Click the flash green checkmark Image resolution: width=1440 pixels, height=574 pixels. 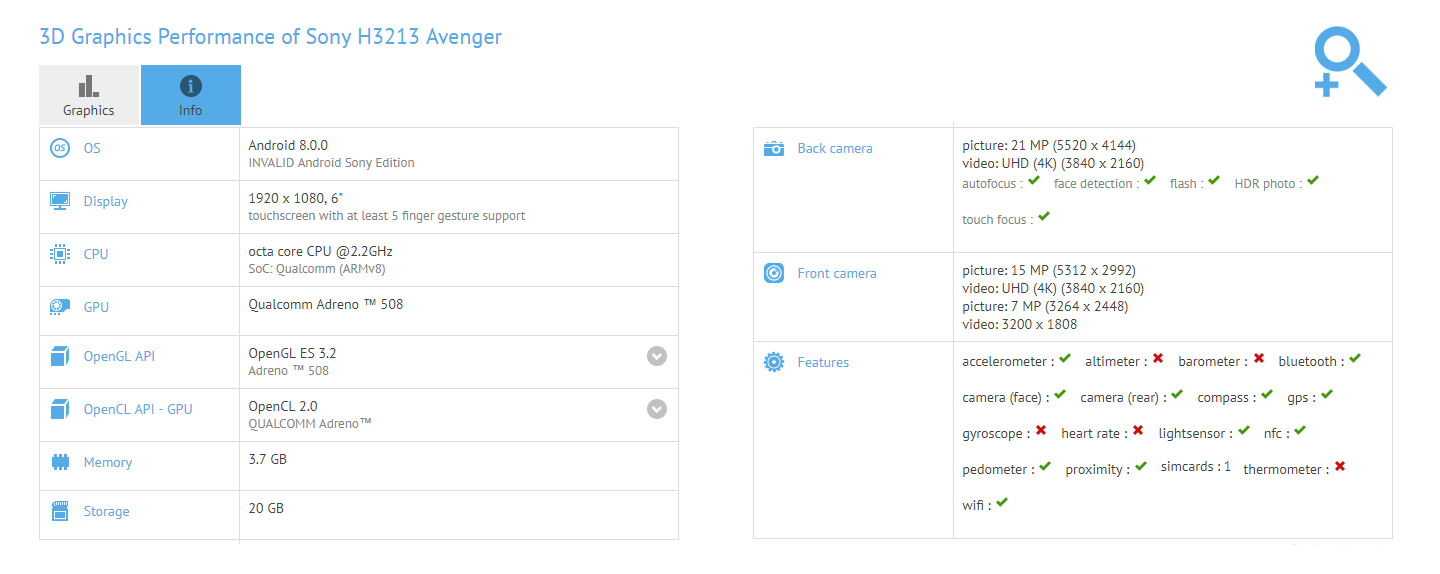pos(1214,181)
